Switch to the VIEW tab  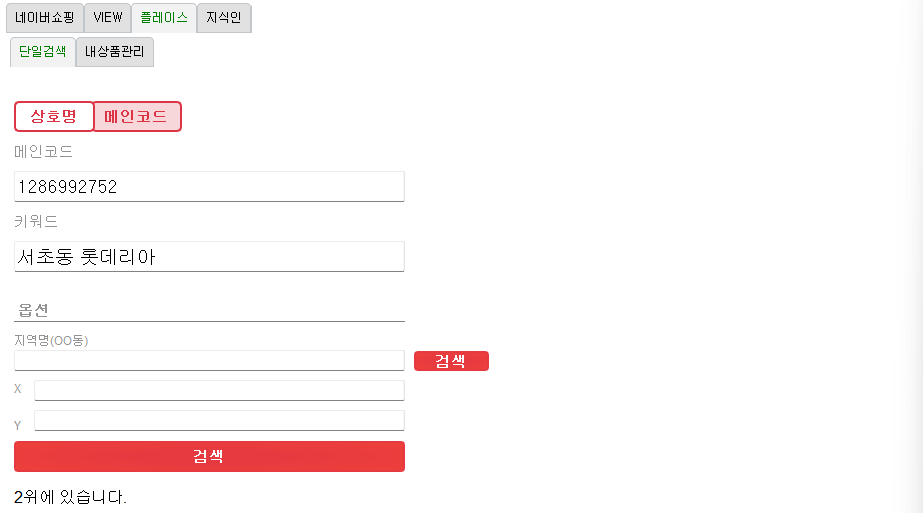(108, 18)
